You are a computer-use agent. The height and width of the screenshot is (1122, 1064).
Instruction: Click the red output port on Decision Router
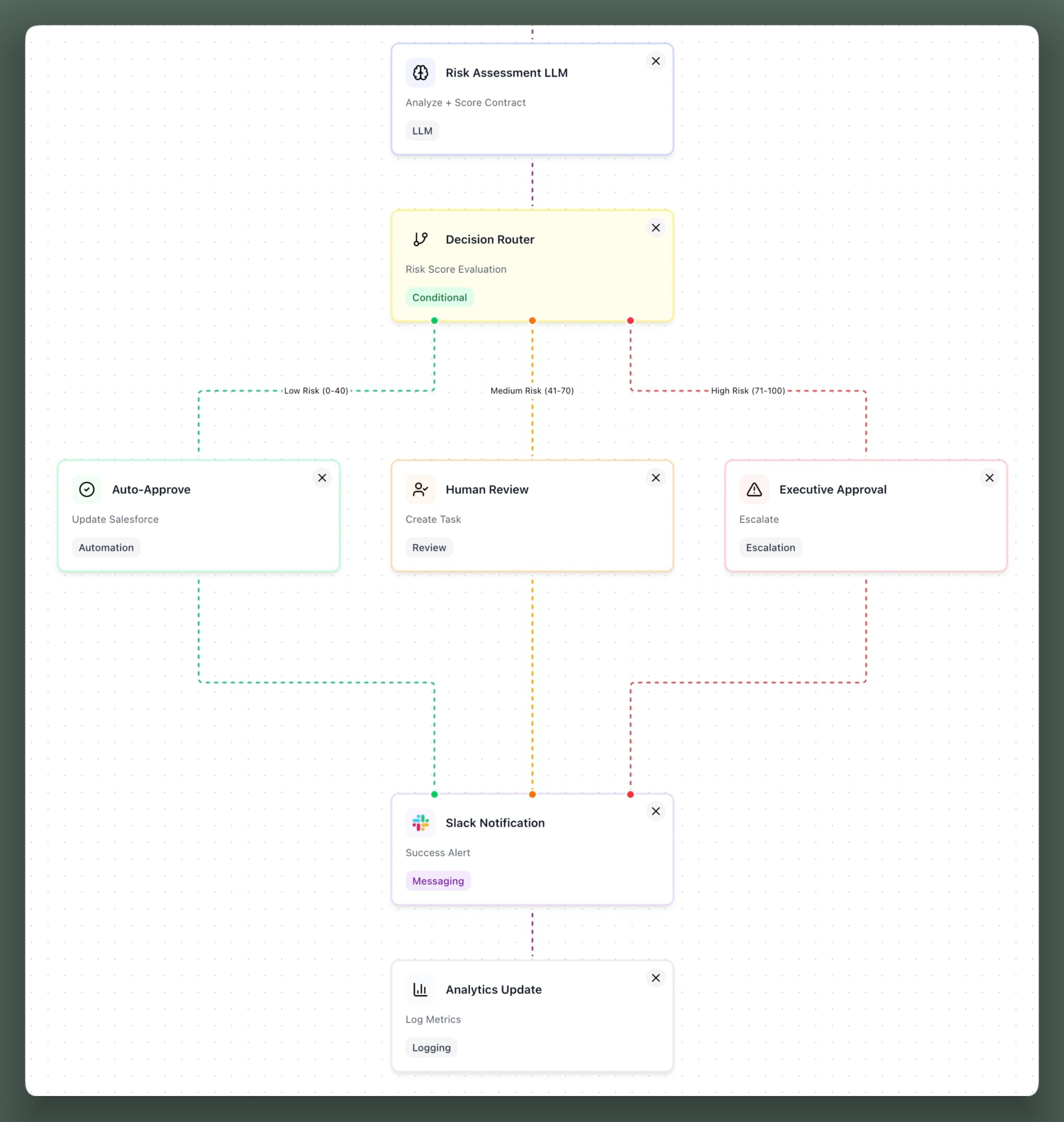(x=630, y=321)
